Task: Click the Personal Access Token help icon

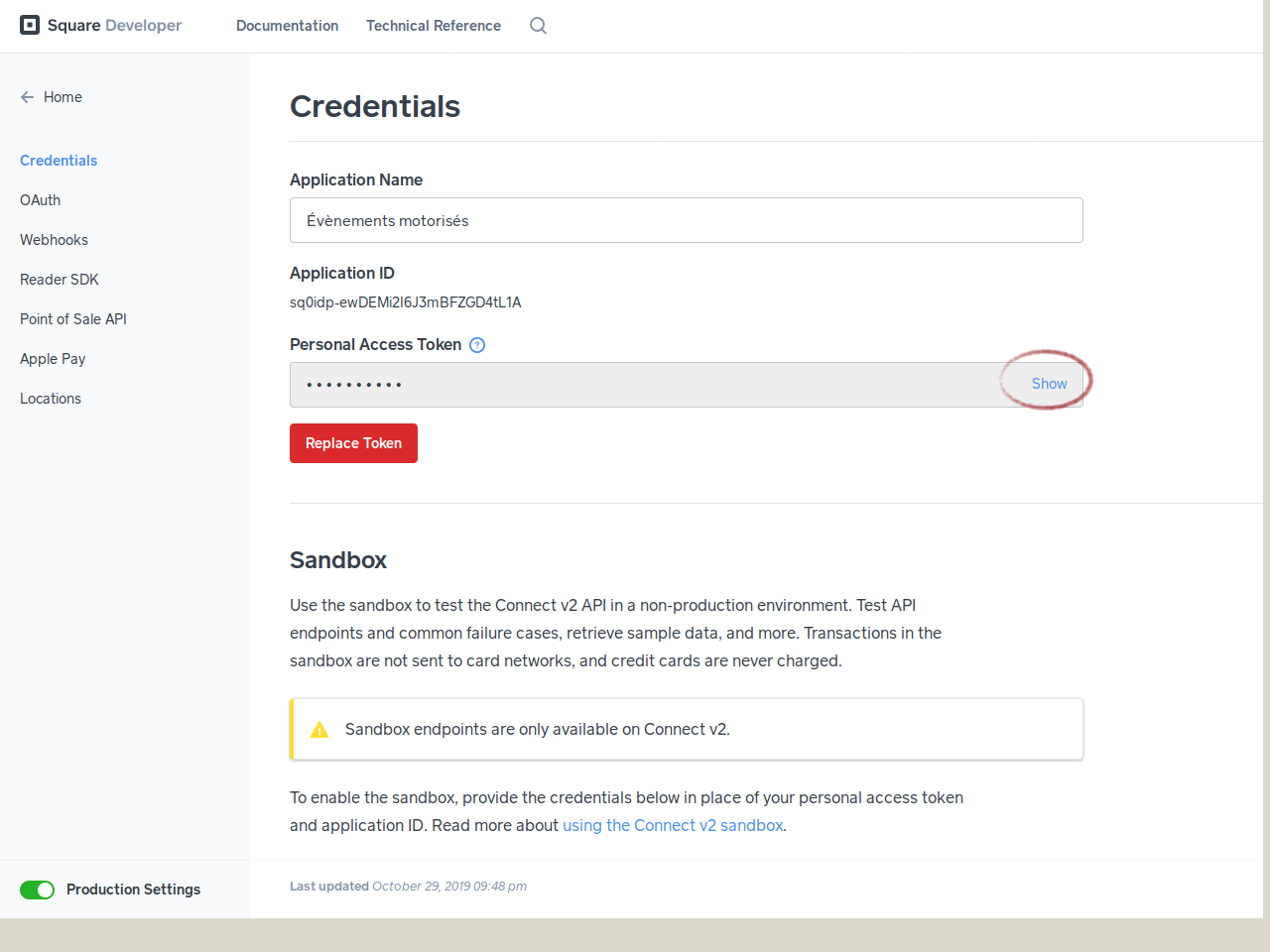Action: coord(477,345)
